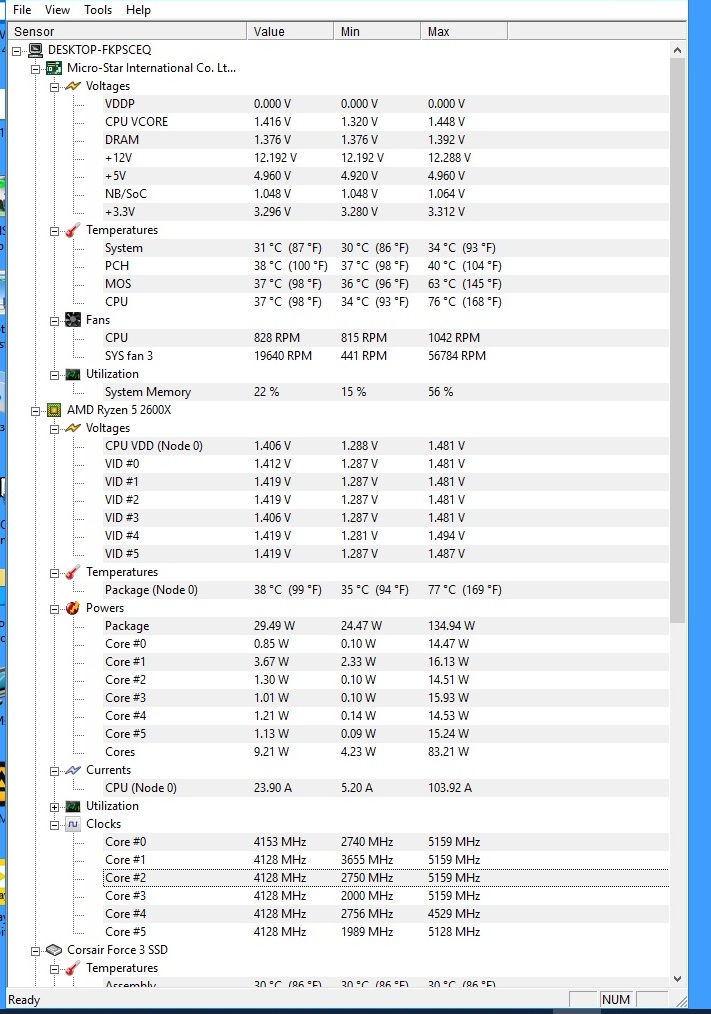Screen dimensions: 711x1014
Task: Click the Ryzen Temperatures thermometer icon
Action: point(73,572)
